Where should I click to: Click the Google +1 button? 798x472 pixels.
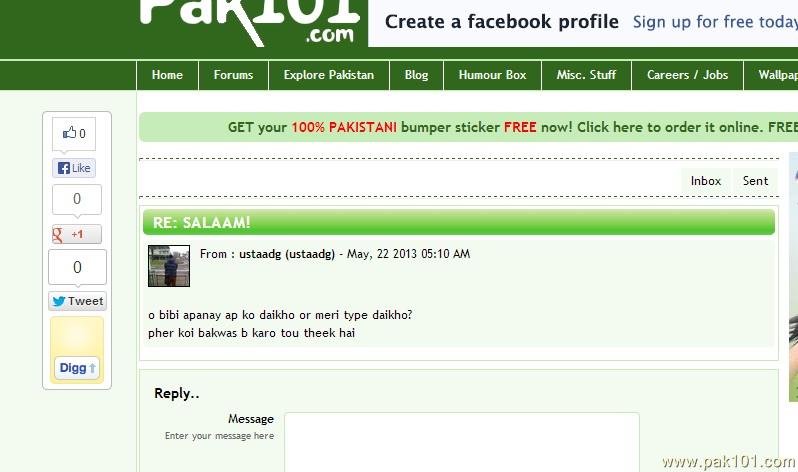click(x=76, y=234)
